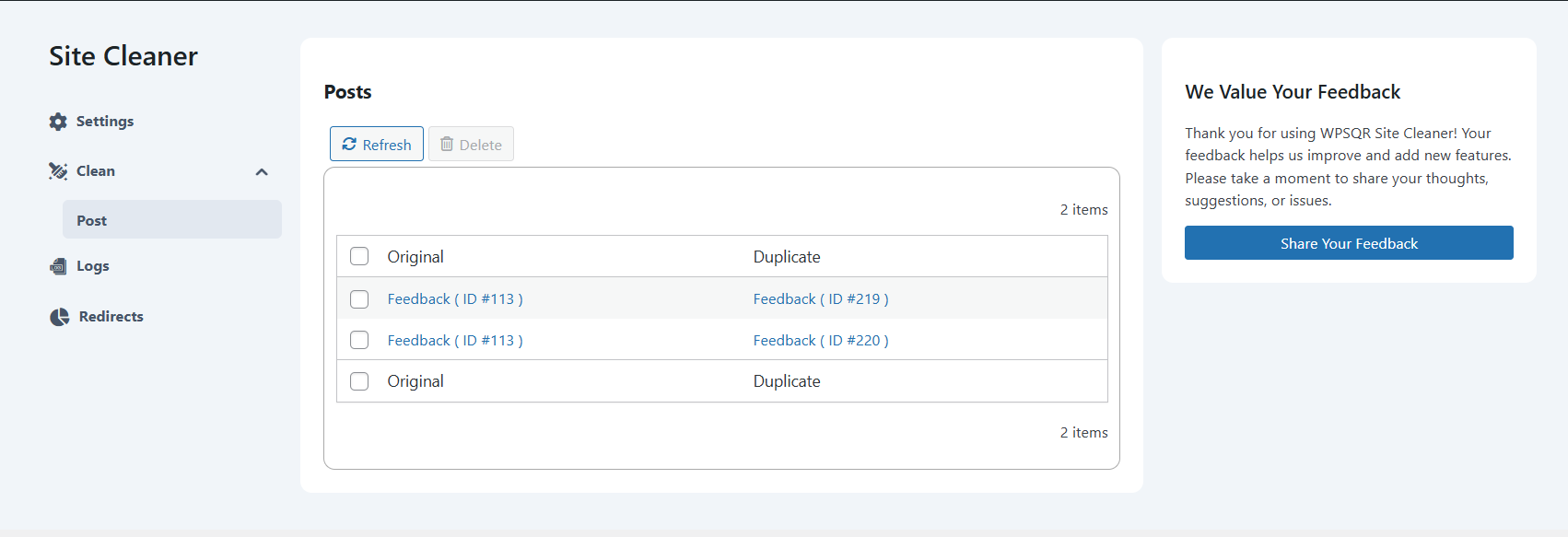Screen dimensions: 1568x537
Task: Click the Share Your Feedback button
Action: click(x=1349, y=243)
